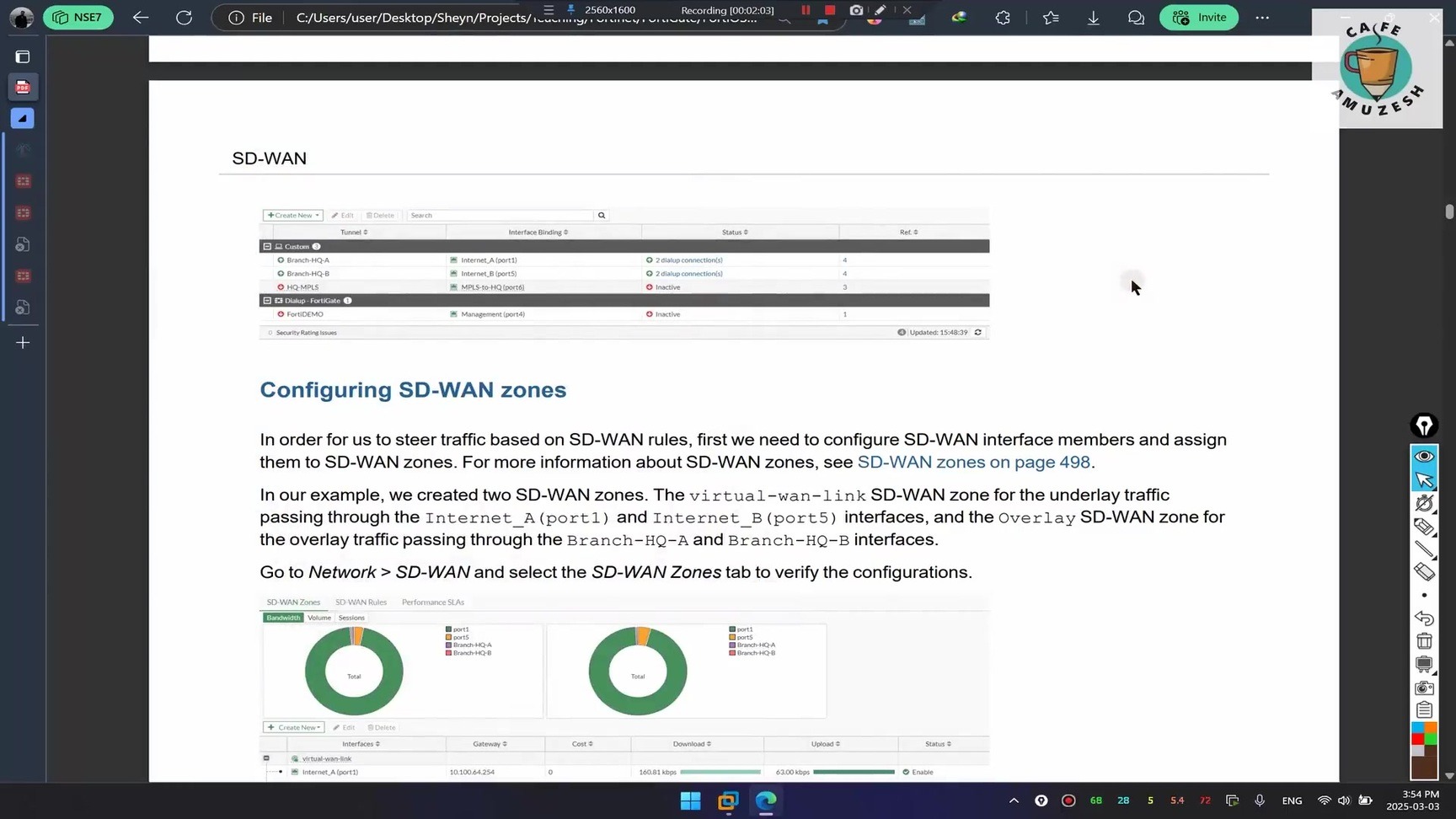Viewport: 1456px width, 819px height.
Task: Open browser extensions puzzle icon
Action: click(x=1003, y=17)
